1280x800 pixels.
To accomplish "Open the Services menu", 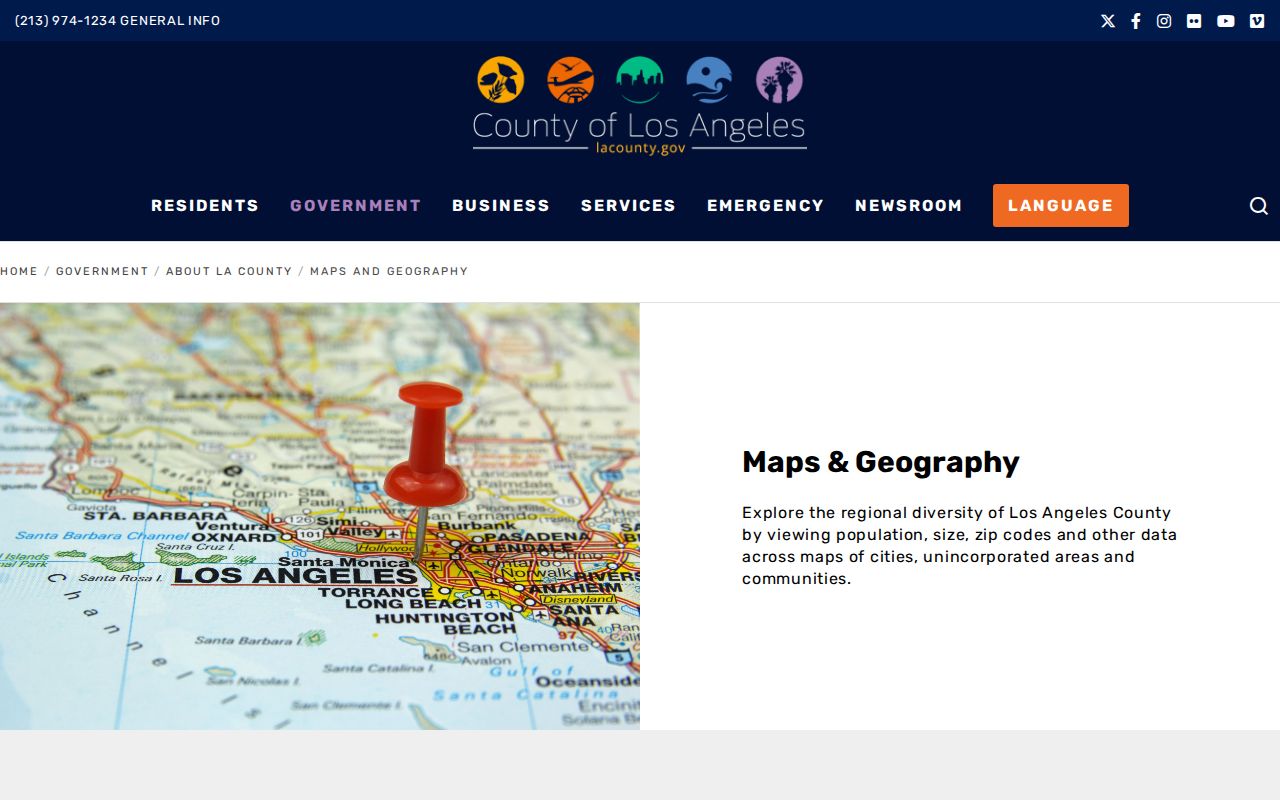I will 628,205.
